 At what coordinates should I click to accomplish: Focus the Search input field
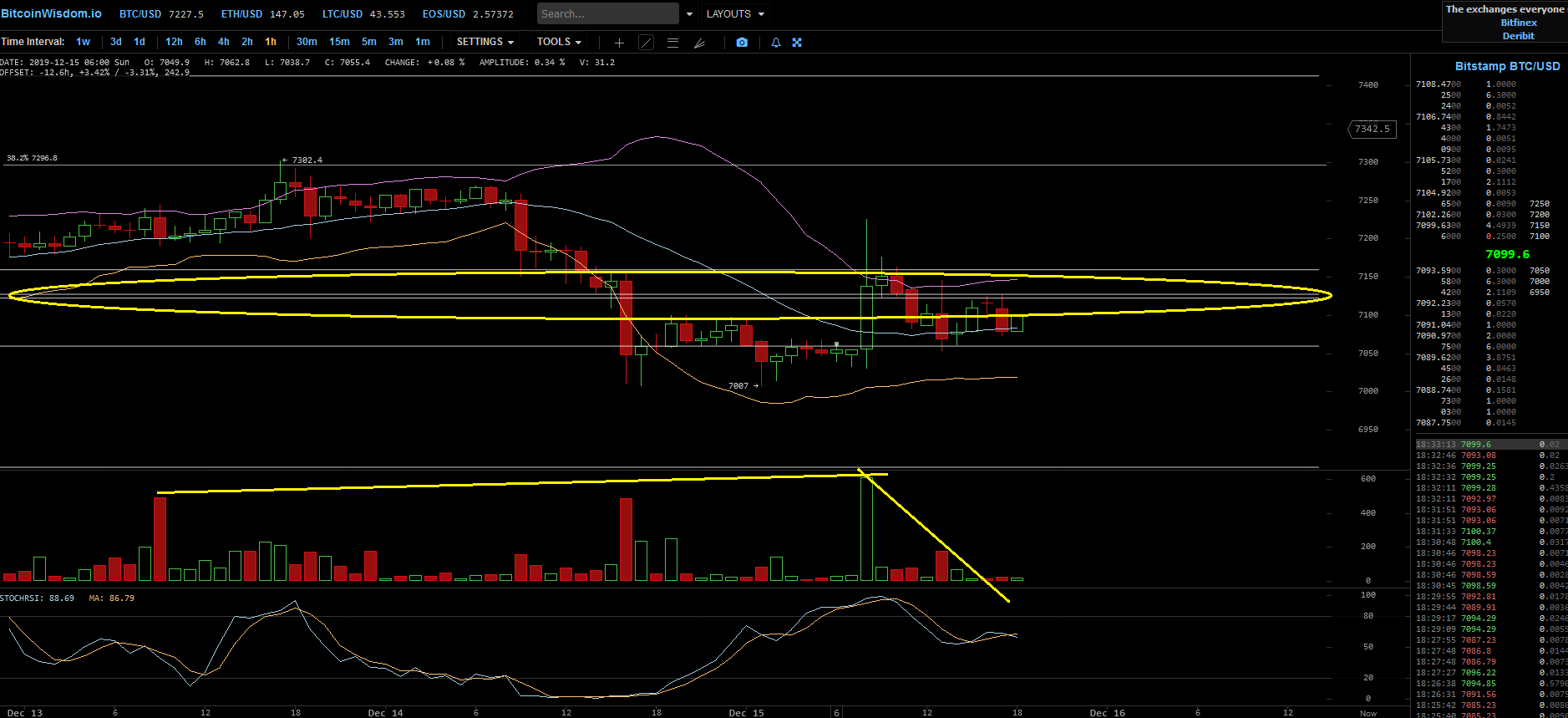[608, 14]
